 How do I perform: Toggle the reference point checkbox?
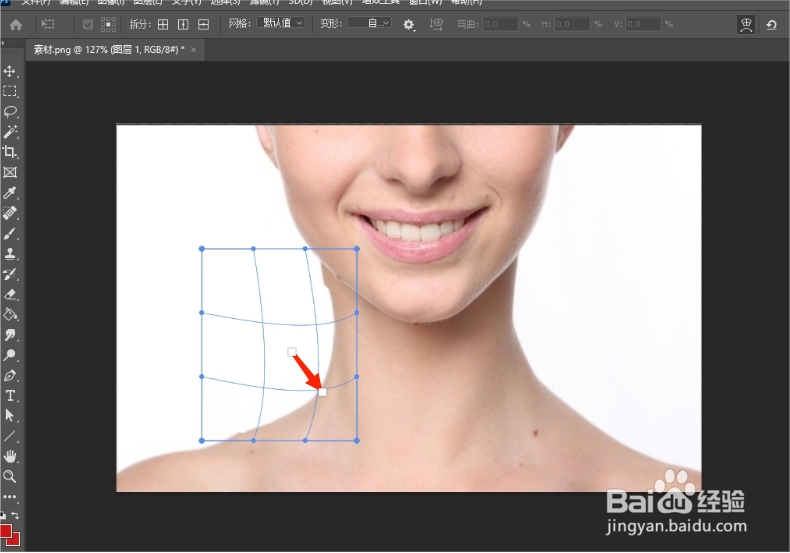click(x=88, y=25)
